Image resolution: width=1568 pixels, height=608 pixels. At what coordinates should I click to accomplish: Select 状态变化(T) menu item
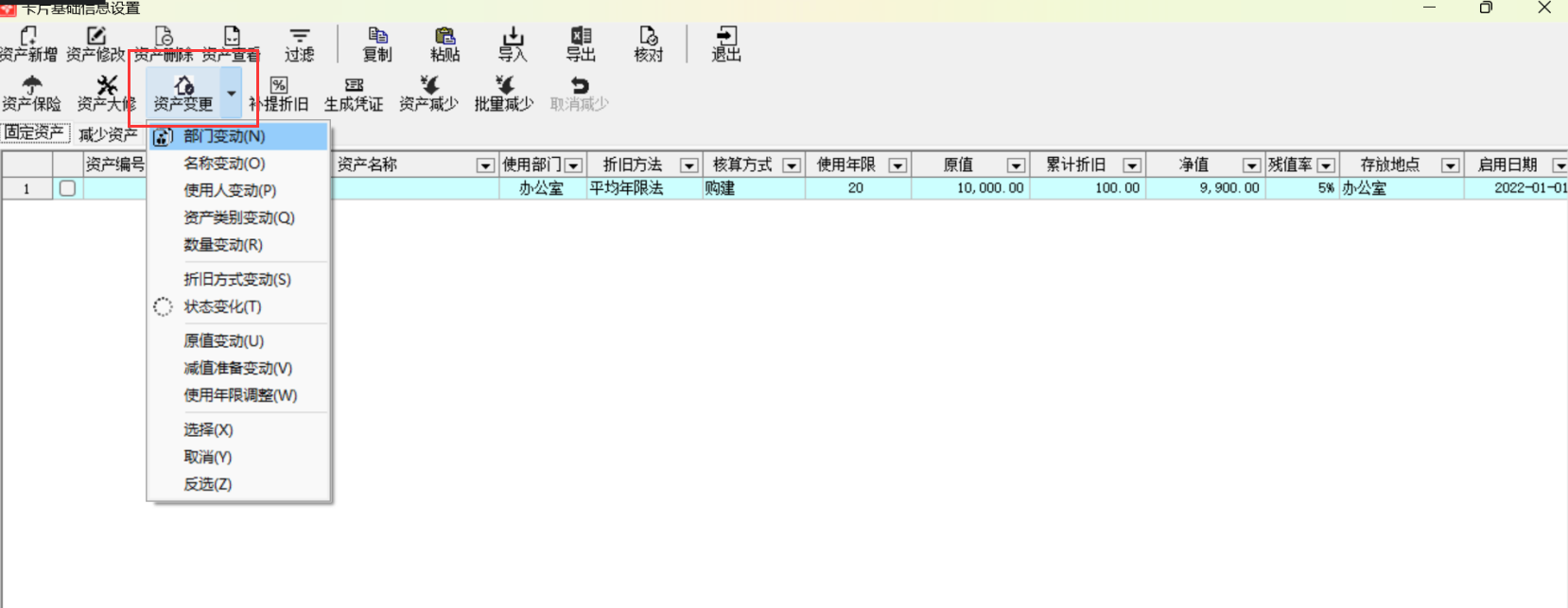[238, 306]
